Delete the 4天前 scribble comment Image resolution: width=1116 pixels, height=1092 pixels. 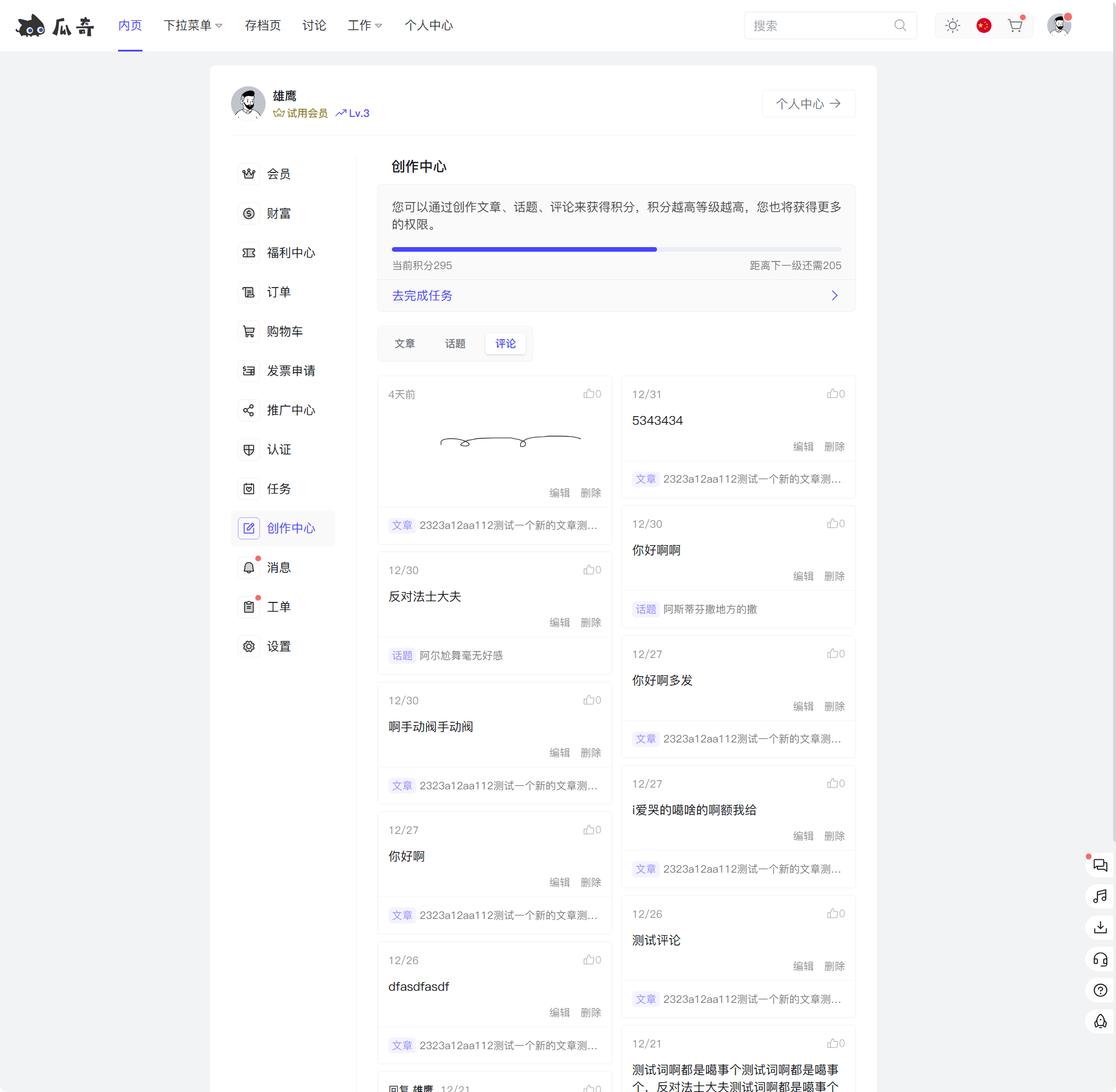[590, 493]
